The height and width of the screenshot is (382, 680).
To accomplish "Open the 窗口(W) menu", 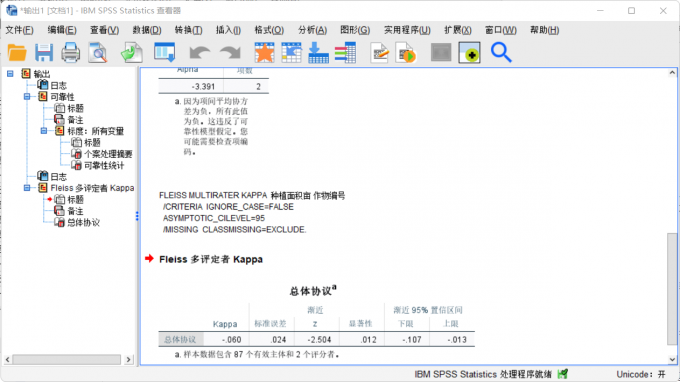I will (x=501, y=30).
